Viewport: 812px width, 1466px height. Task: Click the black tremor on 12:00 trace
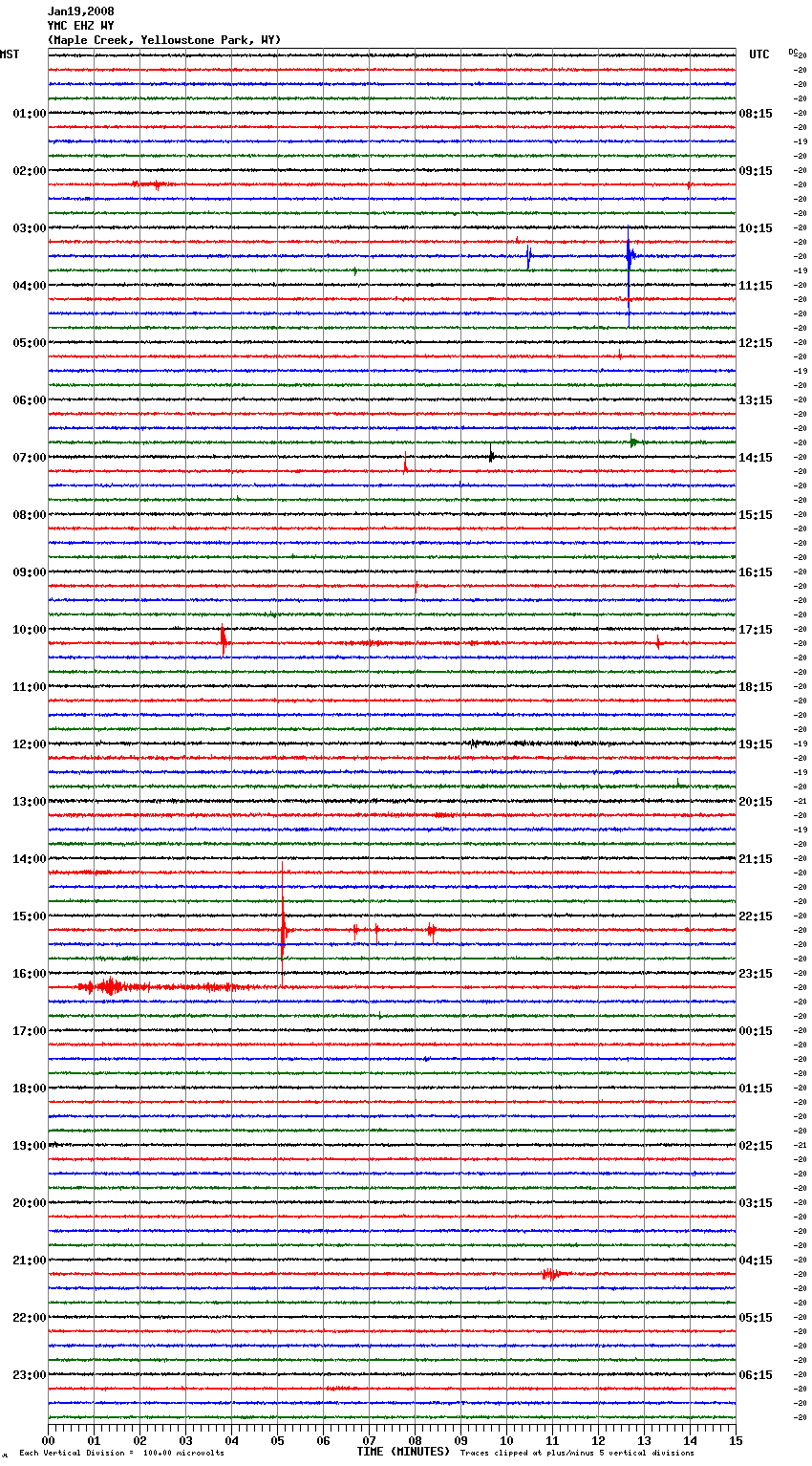(x=475, y=743)
